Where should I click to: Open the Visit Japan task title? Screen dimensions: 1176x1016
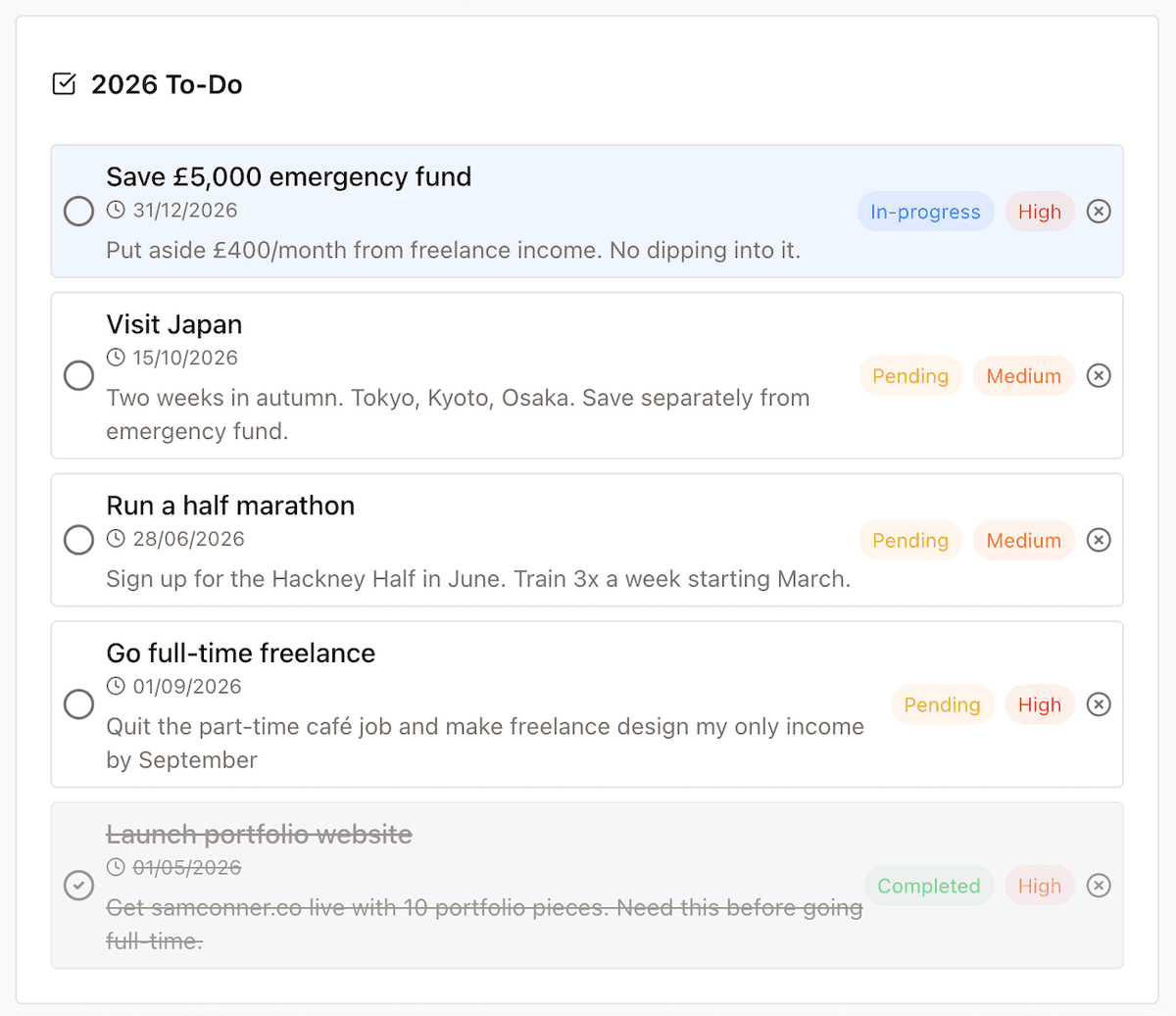pyautogui.click(x=174, y=323)
